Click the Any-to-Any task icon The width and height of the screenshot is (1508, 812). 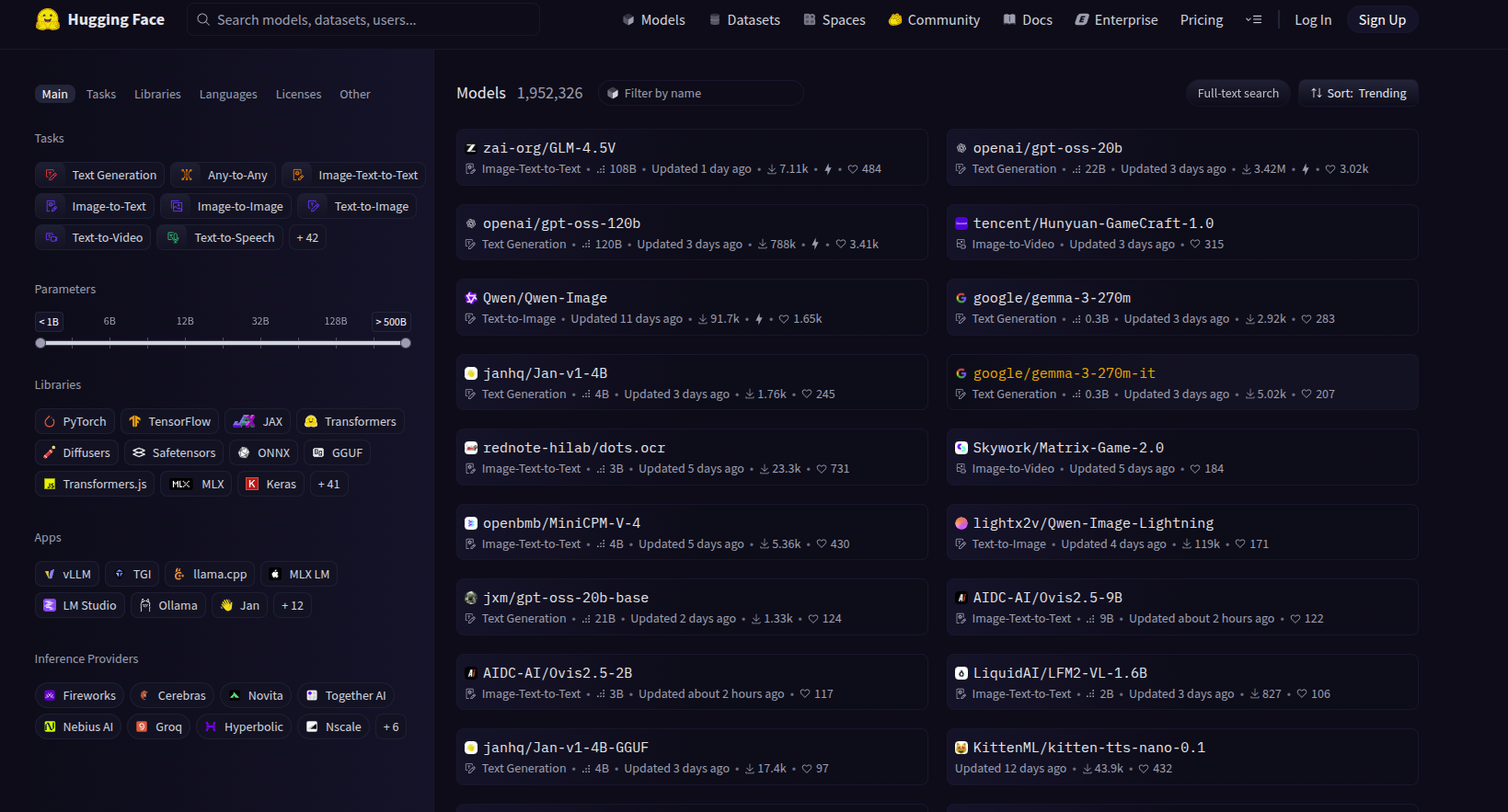pos(187,175)
